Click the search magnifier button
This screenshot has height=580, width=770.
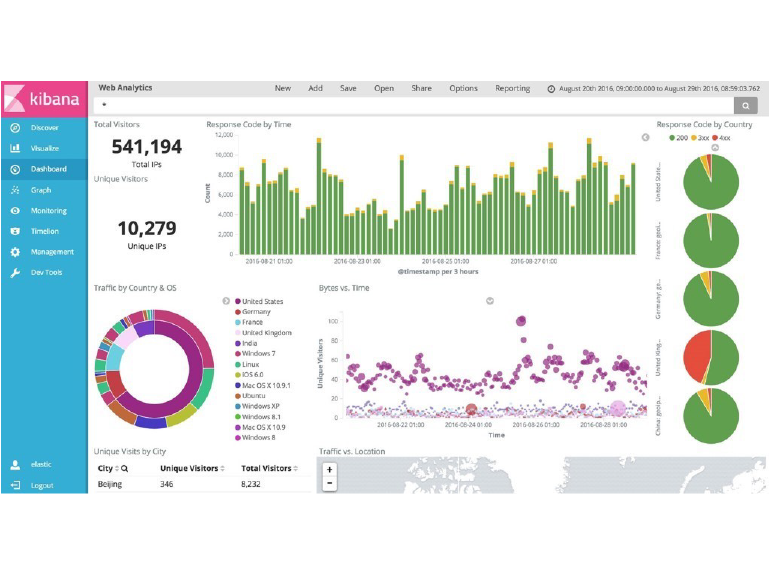(745, 105)
